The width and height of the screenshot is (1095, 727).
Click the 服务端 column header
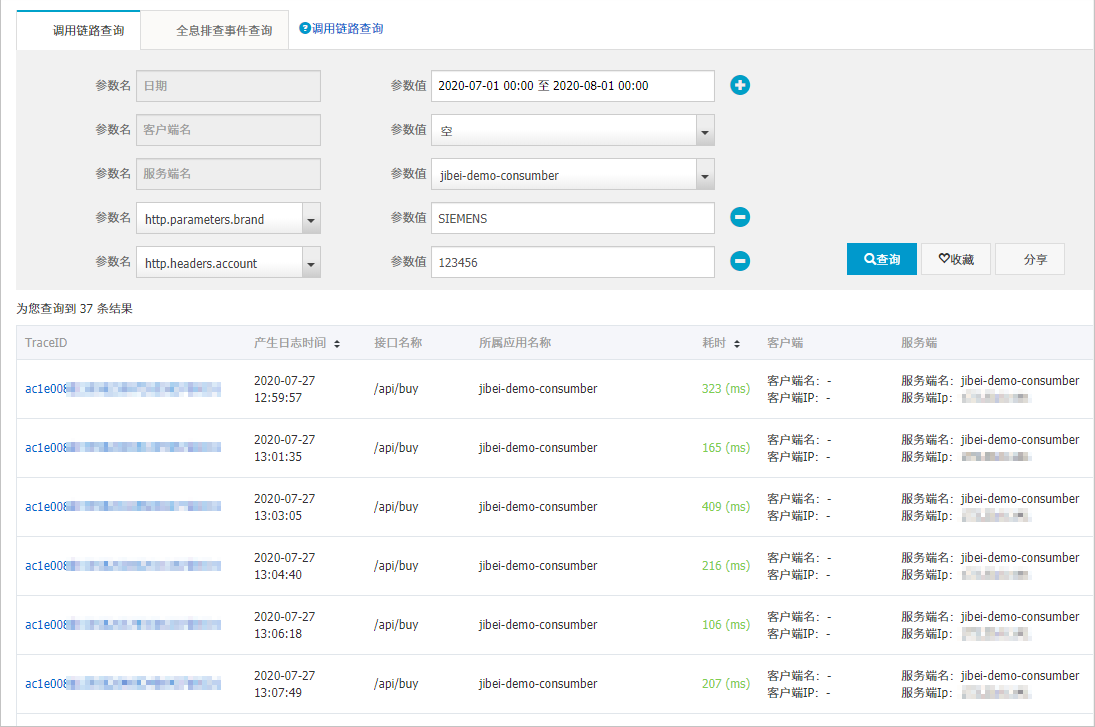click(x=919, y=343)
